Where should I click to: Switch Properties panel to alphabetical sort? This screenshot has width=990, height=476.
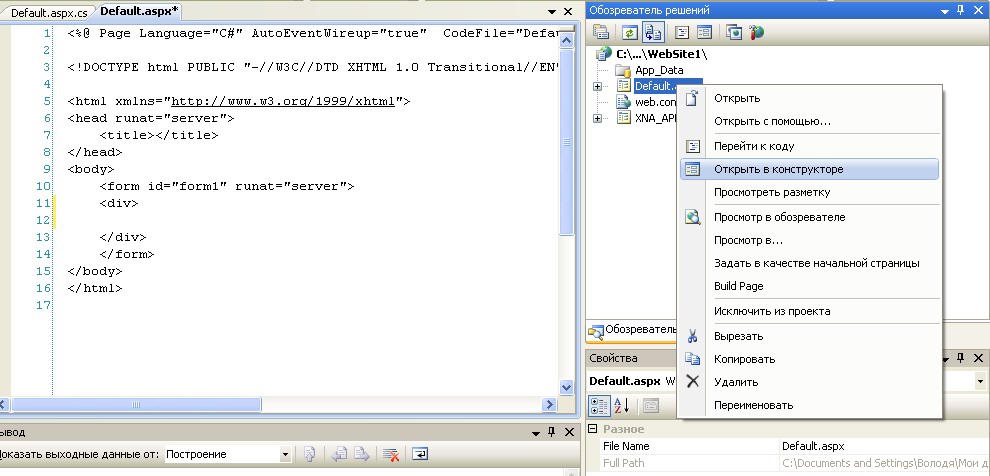tap(621, 405)
